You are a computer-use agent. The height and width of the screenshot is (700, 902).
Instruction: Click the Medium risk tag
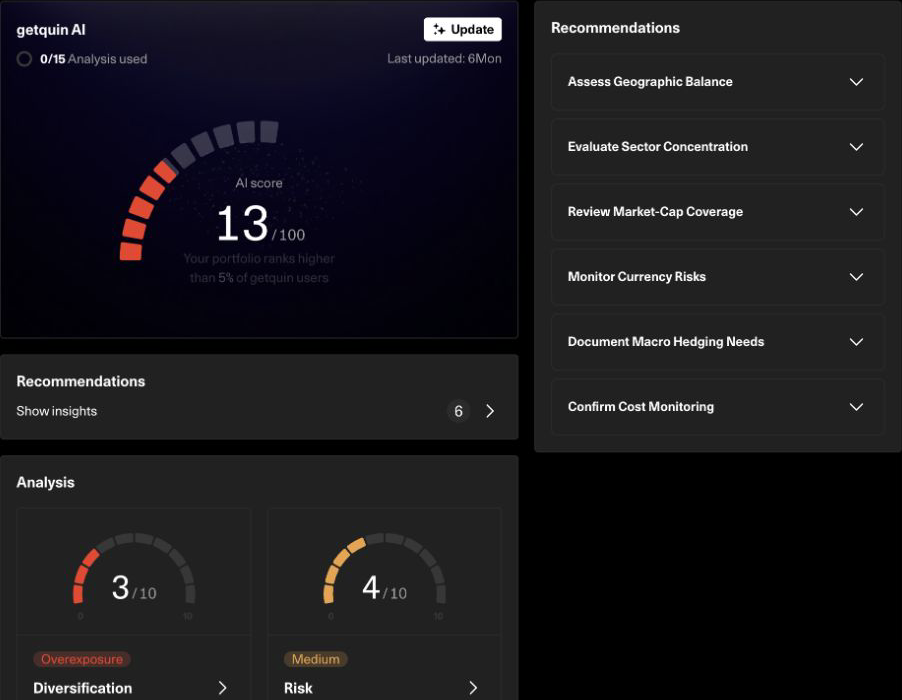click(315, 659)
